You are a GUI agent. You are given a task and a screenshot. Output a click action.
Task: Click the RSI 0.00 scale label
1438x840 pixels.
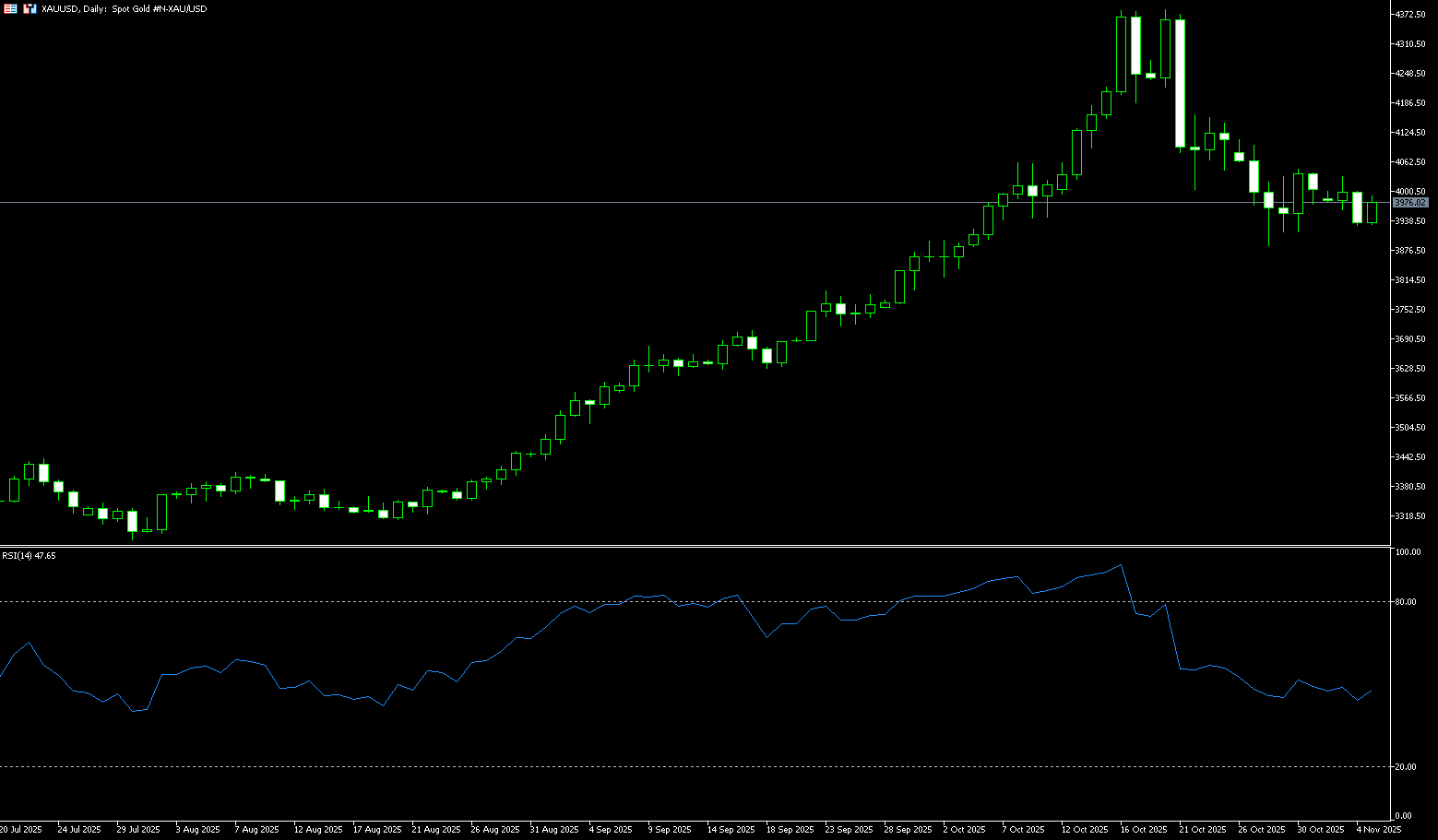[1404, 816]
